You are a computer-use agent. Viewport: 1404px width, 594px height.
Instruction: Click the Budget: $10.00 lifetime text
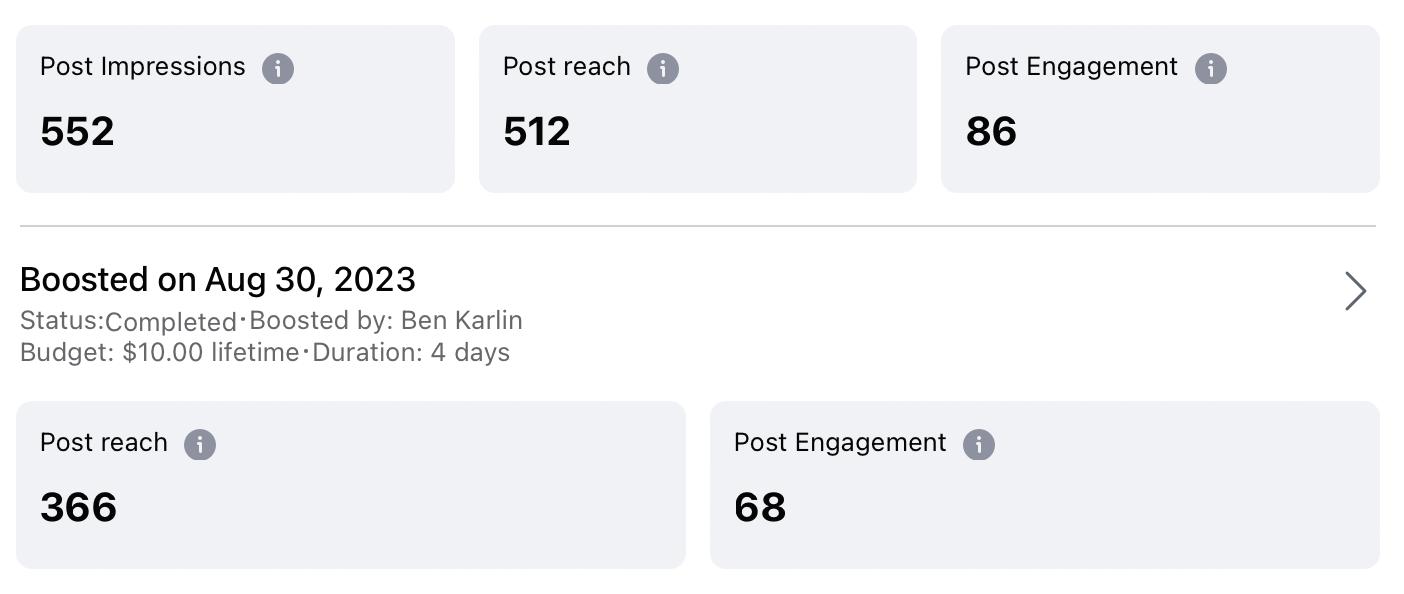[160, 352]
